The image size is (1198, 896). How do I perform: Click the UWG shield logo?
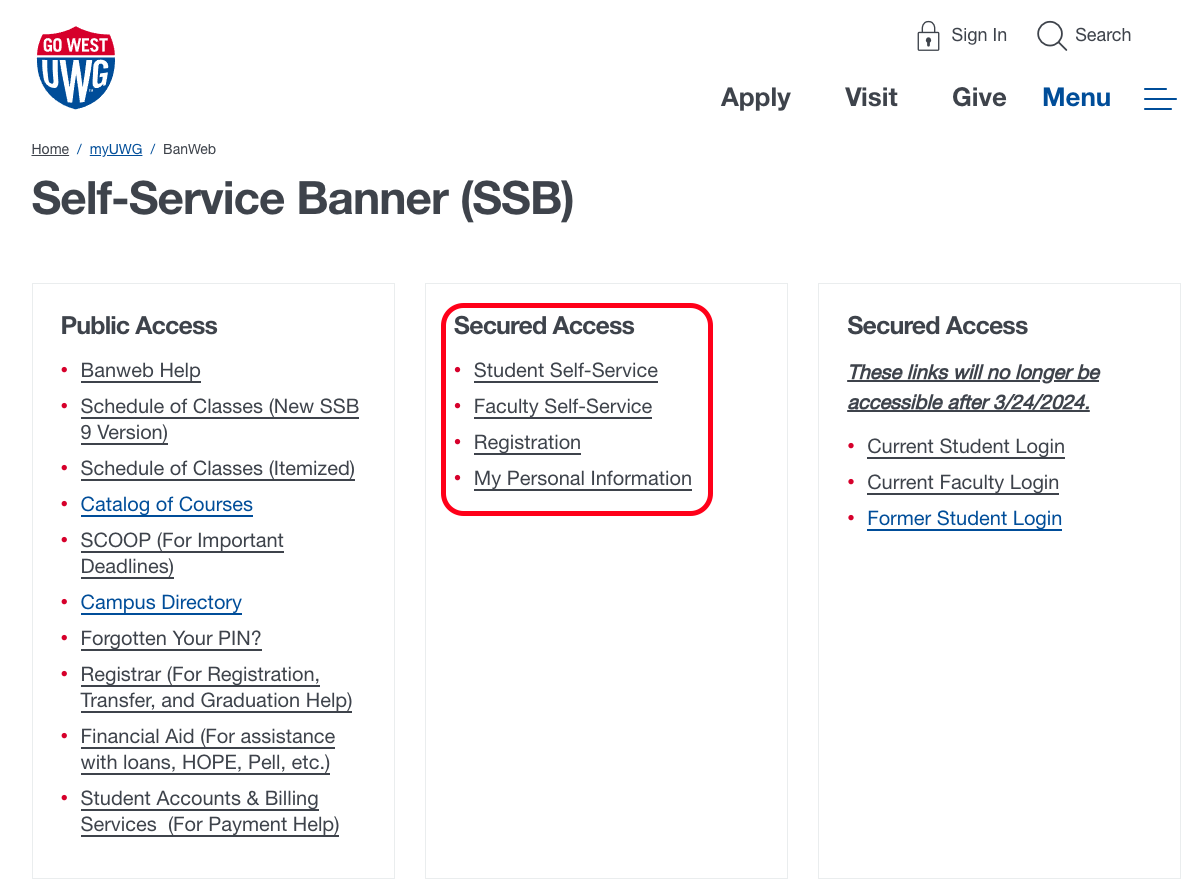coord(76,66)
